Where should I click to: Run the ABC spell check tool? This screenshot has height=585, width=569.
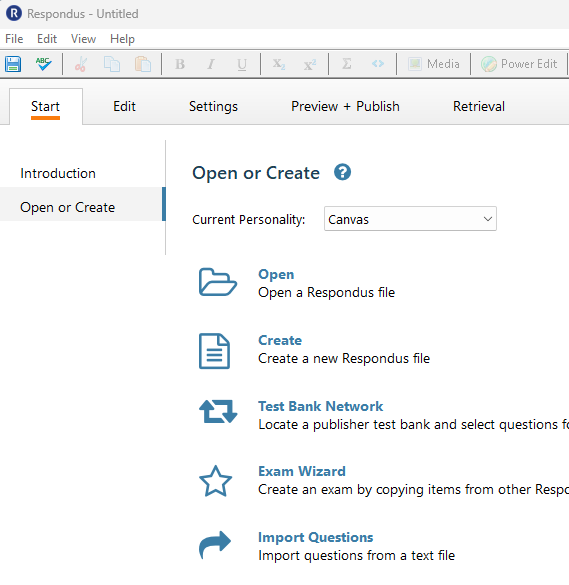pyautogui.click(x=44, y=64)
